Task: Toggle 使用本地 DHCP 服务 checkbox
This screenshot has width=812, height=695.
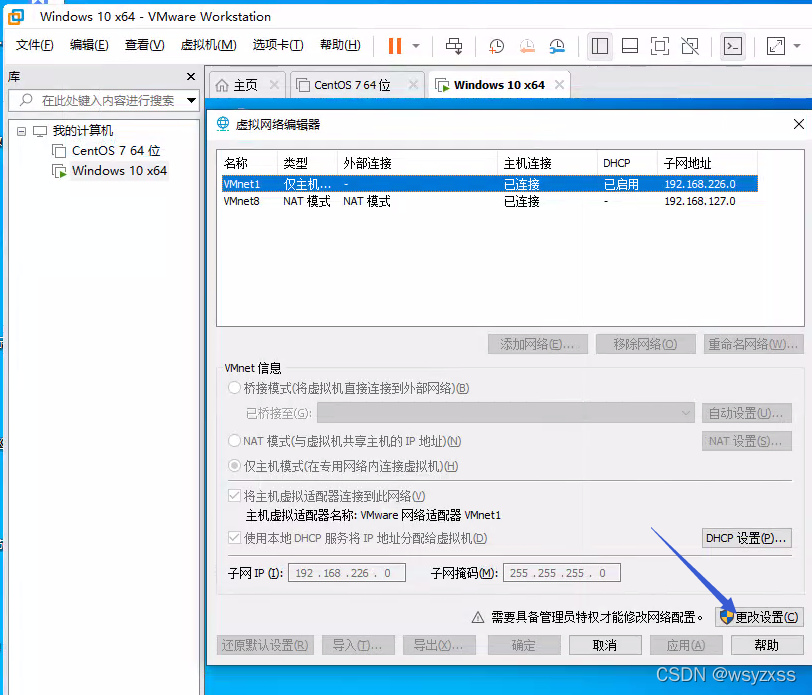Action: coord(234,538)
